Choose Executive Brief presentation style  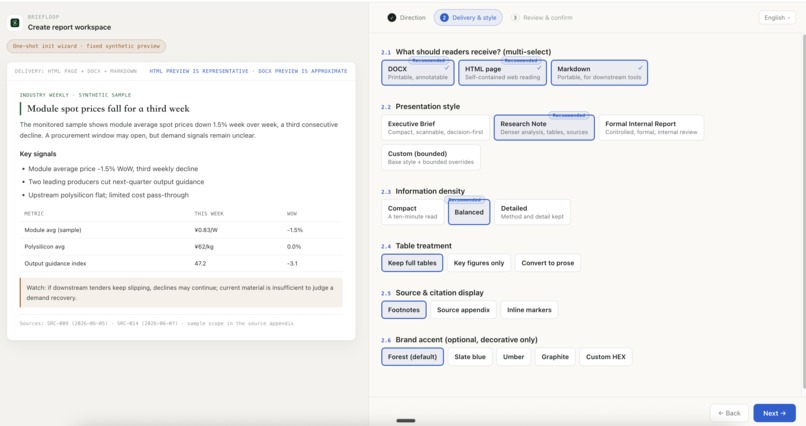435,127
